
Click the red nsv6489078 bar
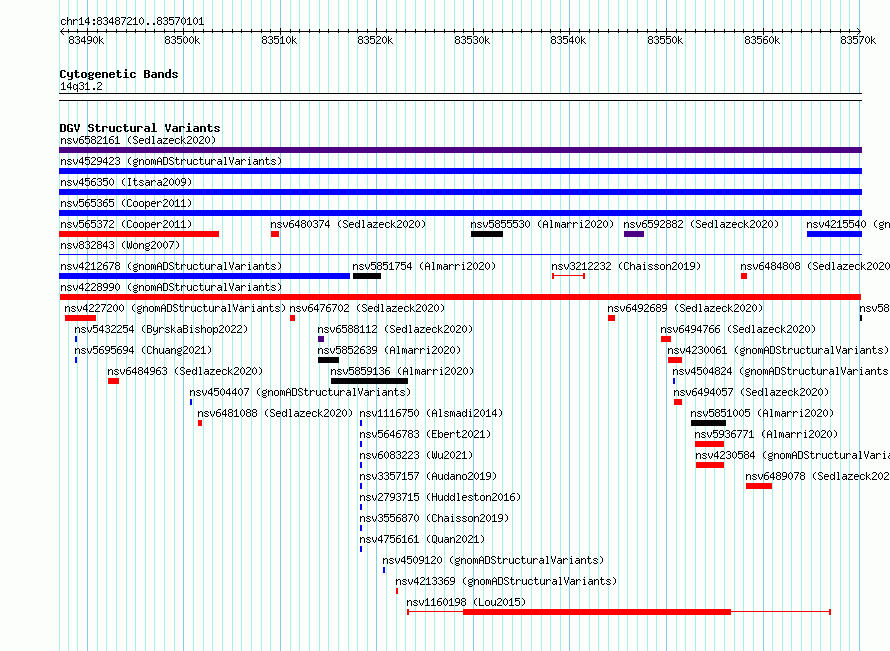click(759, 486)
